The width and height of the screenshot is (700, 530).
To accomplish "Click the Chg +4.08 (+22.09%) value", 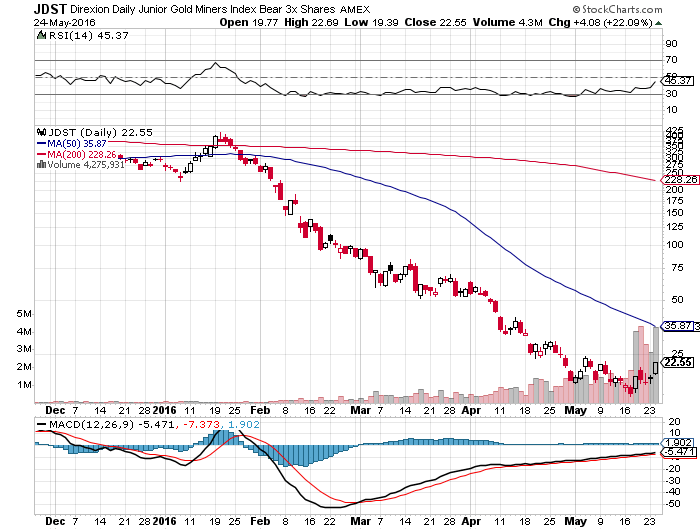I will (x=600, y=22).
